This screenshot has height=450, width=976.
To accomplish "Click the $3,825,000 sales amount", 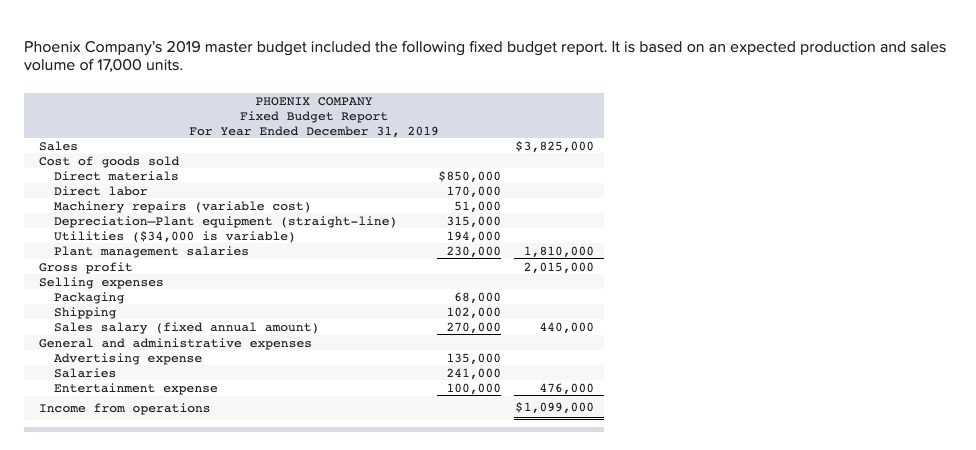I will click(x=555, y=146).
